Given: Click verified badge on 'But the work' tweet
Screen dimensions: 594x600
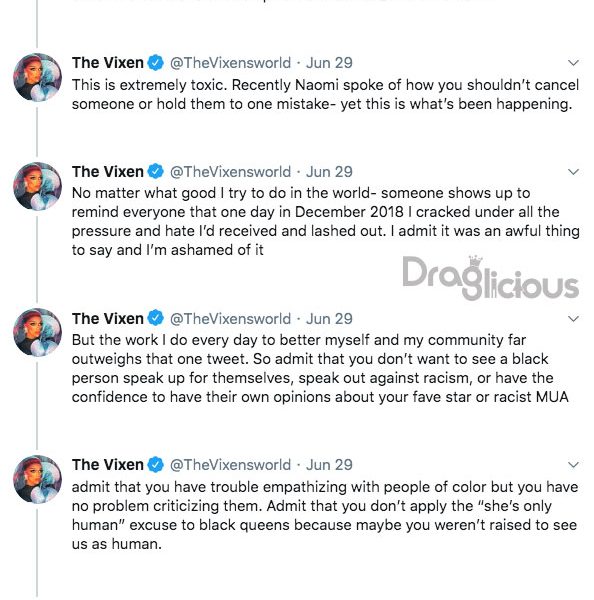Looking at the screenshot, I should point(156,318).
